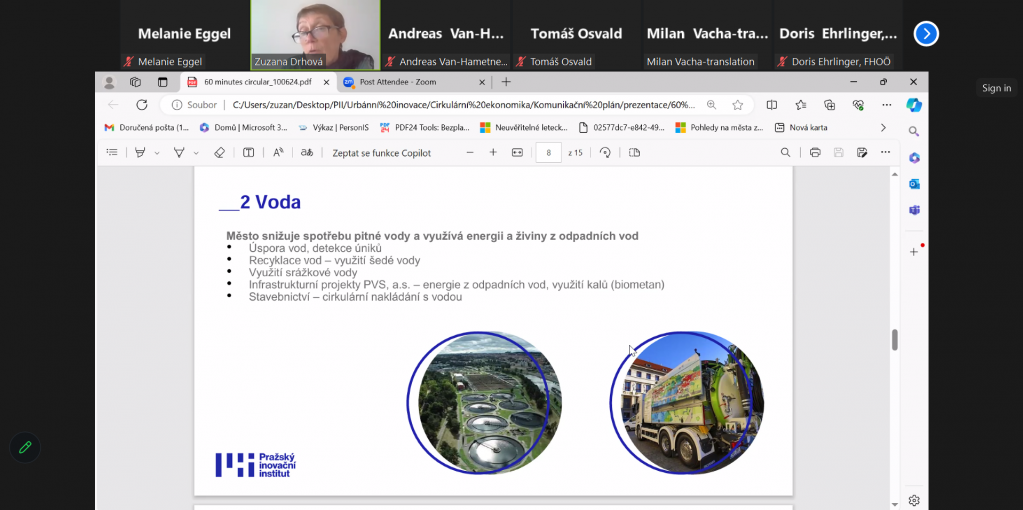Open PDF24 Tools bookmark
Viewport: 1023px width, 510px height.
[425, 128]
